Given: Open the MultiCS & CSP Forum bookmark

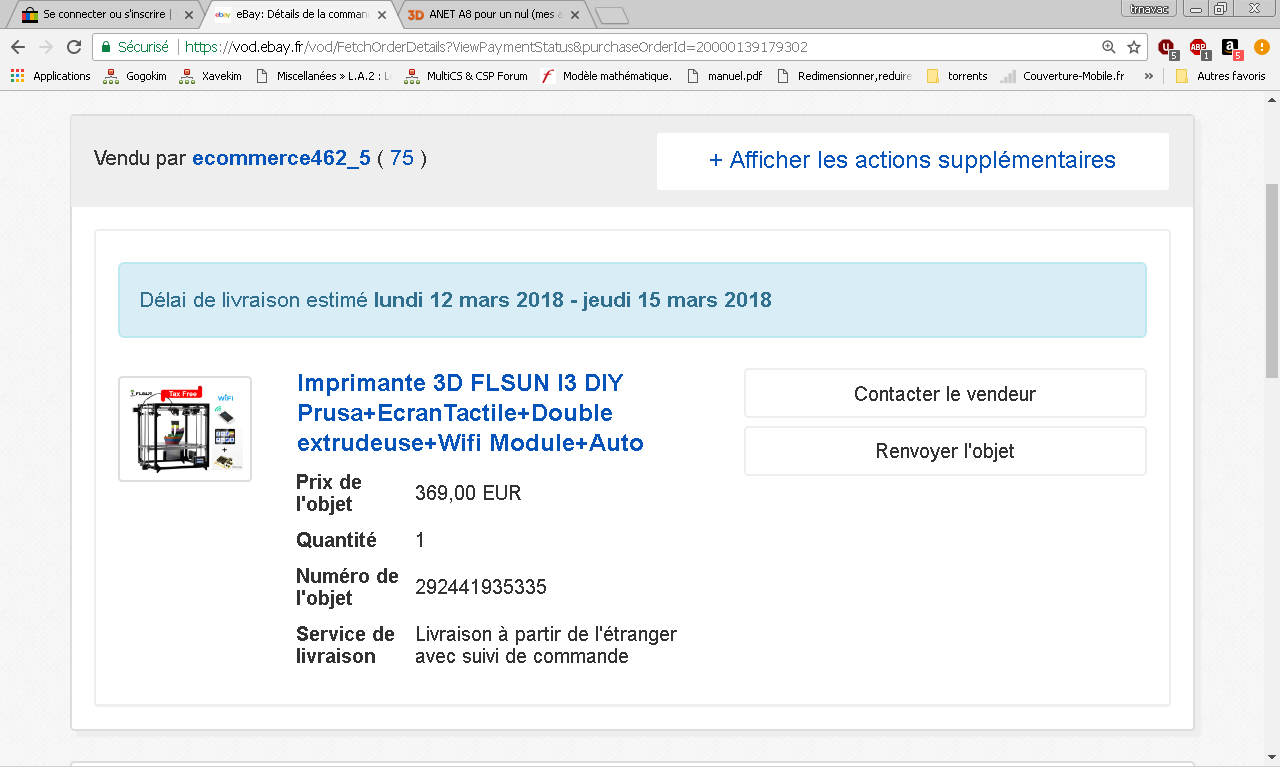Looking at the screenshot, I should coord(466,76).
